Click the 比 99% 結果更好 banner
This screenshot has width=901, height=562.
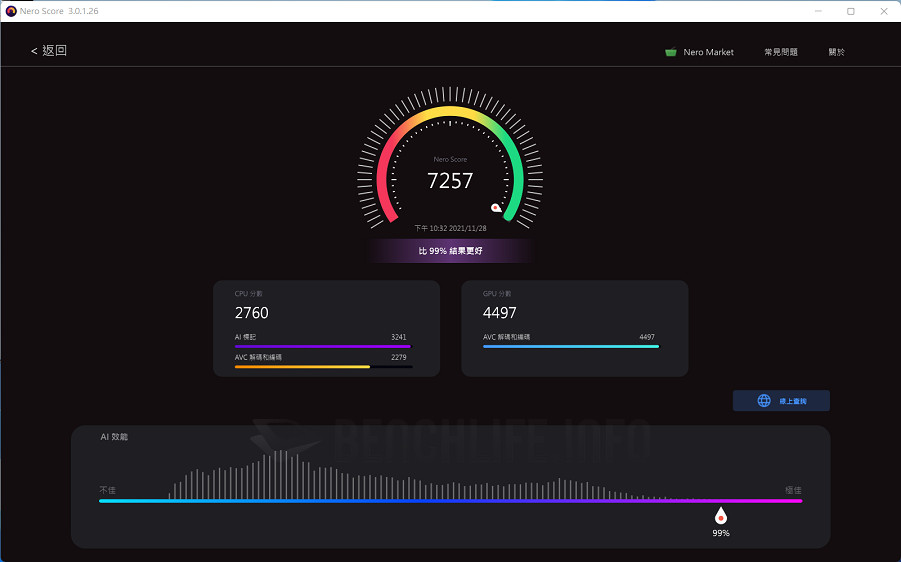click(x=450, y=251)
